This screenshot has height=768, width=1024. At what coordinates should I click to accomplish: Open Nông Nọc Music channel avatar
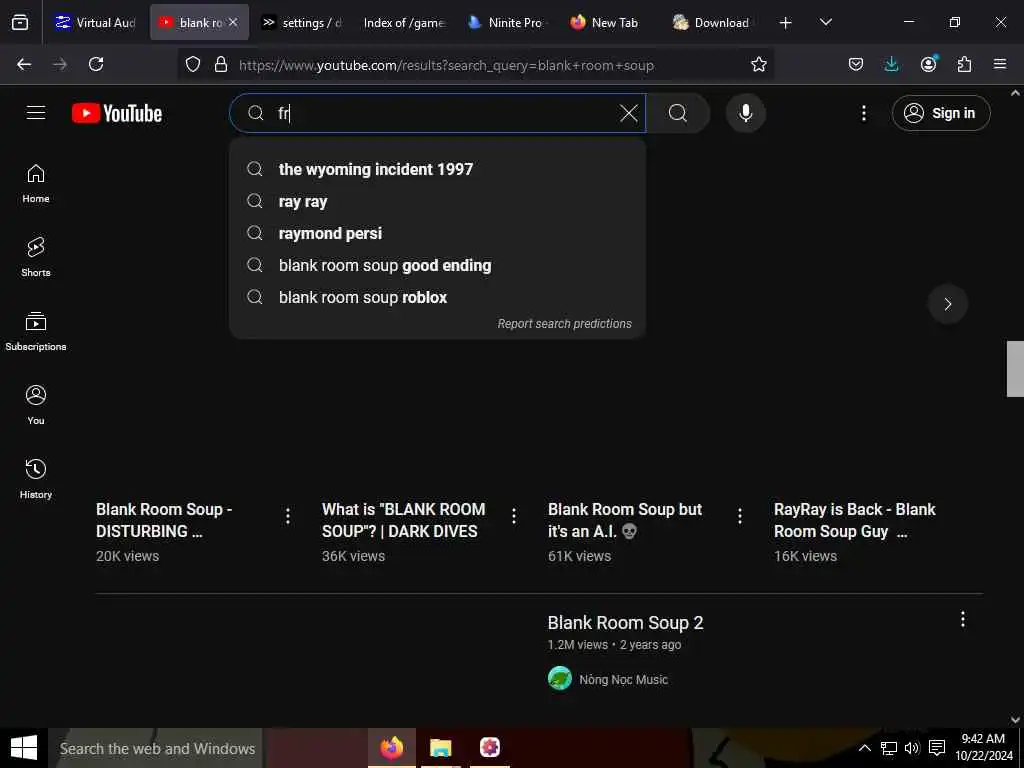click(x=560, y=679)
